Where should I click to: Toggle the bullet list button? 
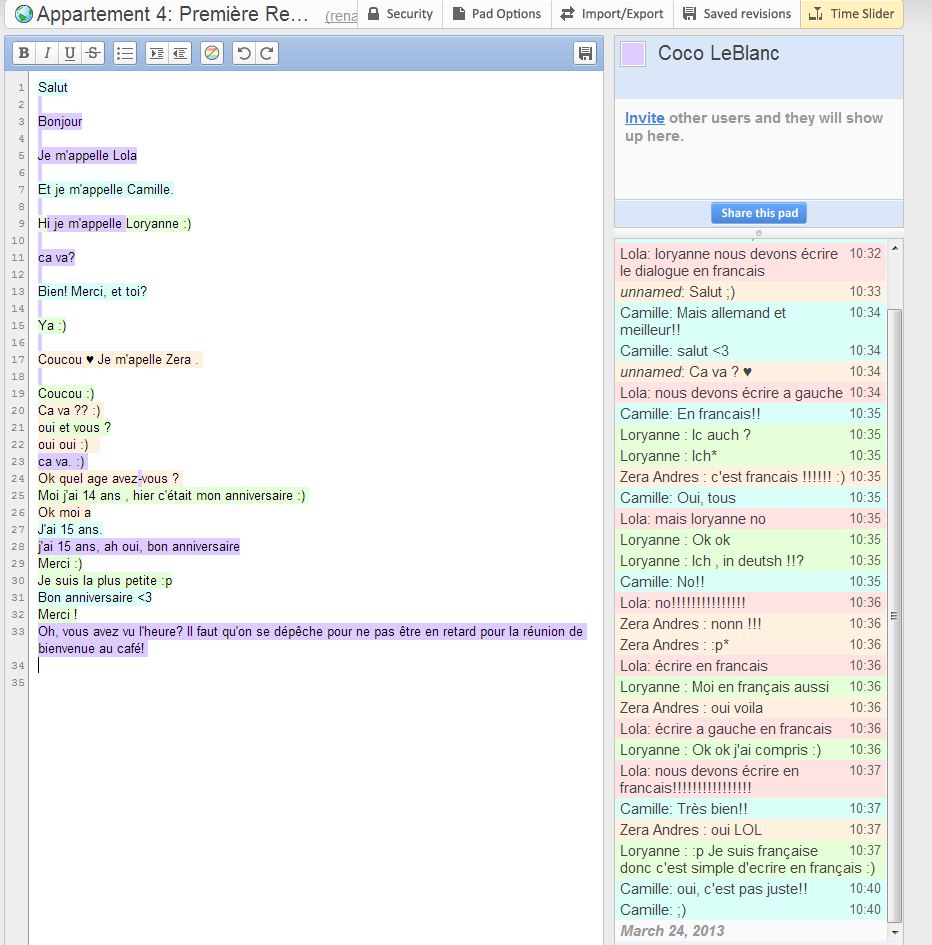click(125, 54)
